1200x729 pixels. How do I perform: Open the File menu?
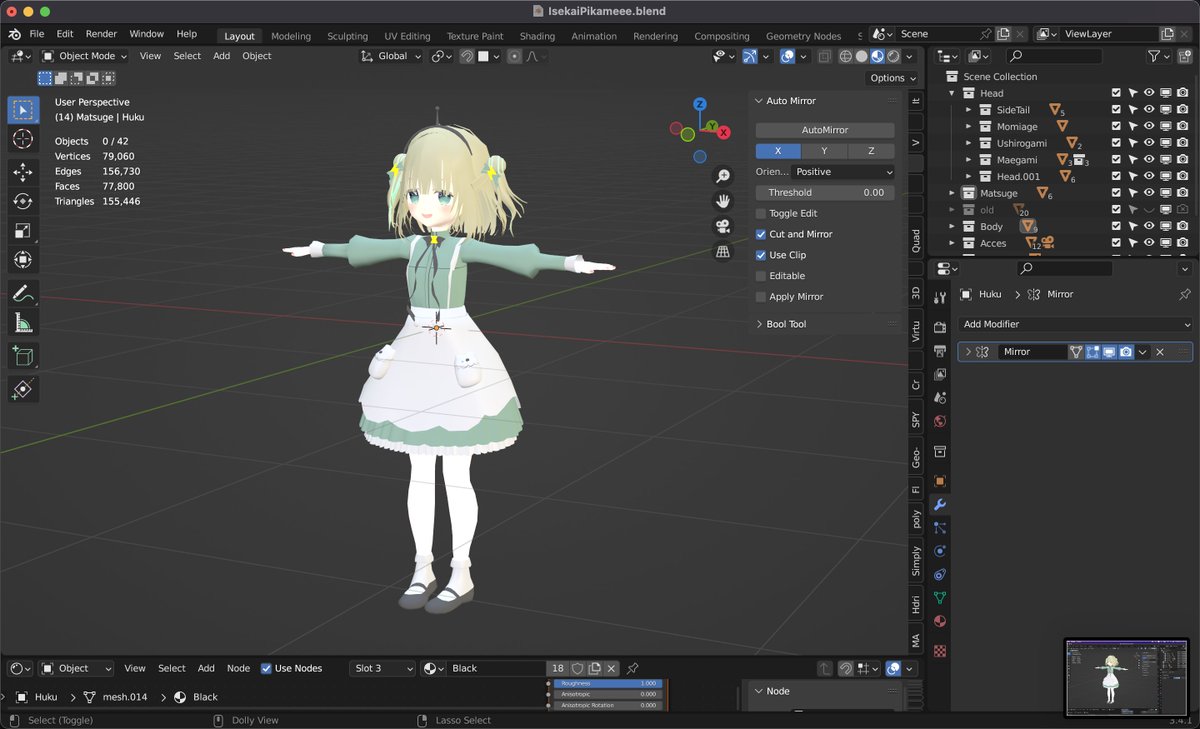[37, 34]
